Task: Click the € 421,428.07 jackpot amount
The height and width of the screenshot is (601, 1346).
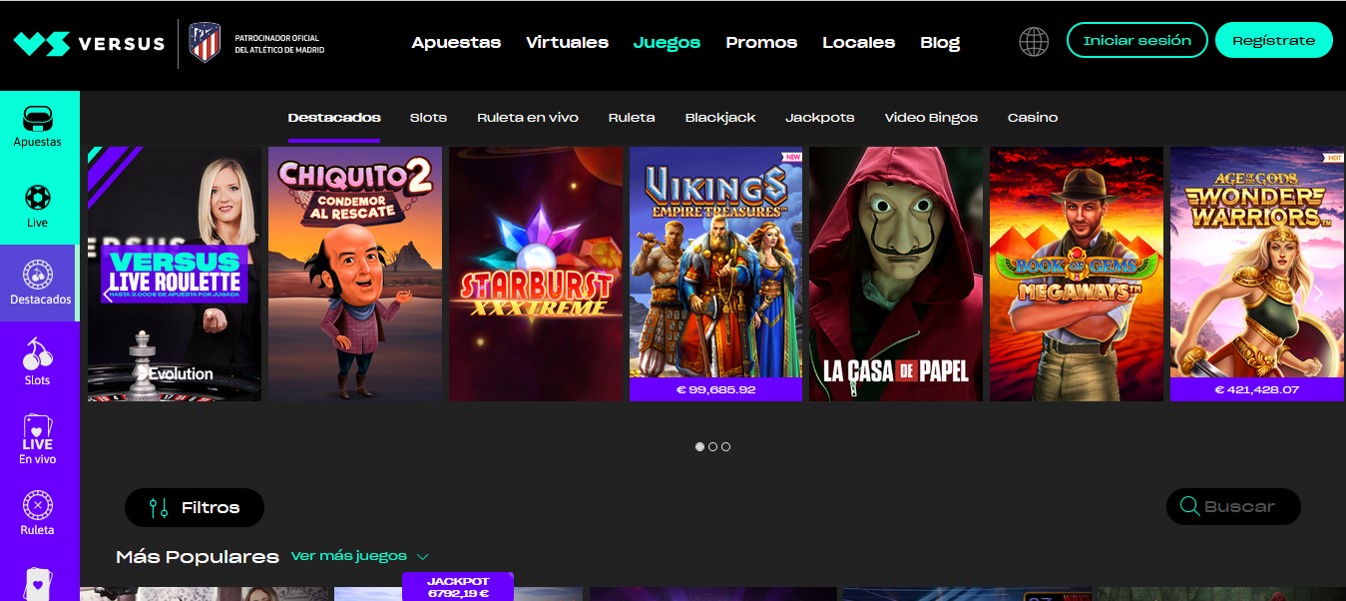Action: 1257,389
